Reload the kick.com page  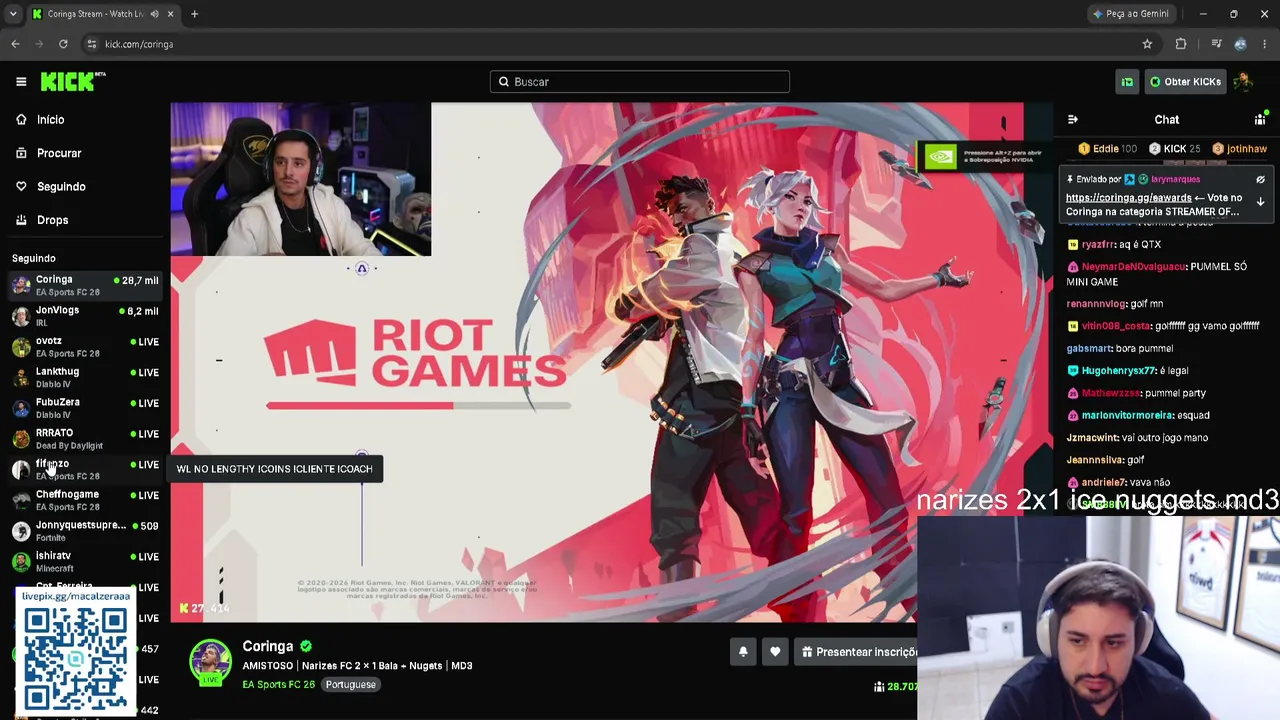click(63, 44)
